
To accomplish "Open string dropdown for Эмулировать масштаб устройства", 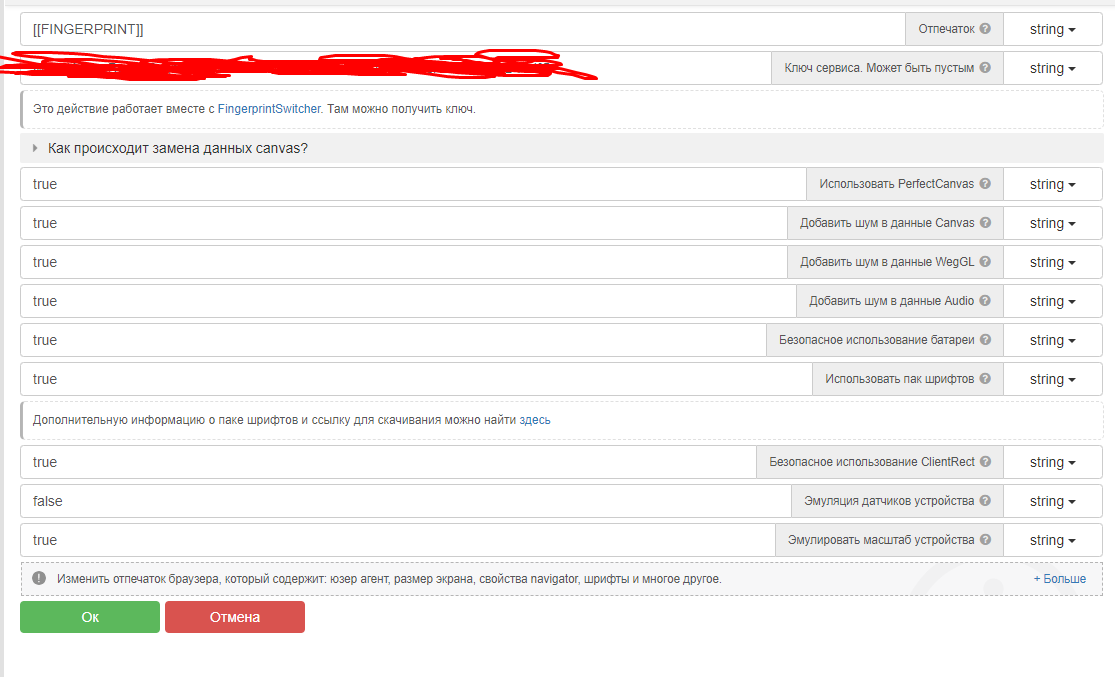I will (x=1052, y=540).
